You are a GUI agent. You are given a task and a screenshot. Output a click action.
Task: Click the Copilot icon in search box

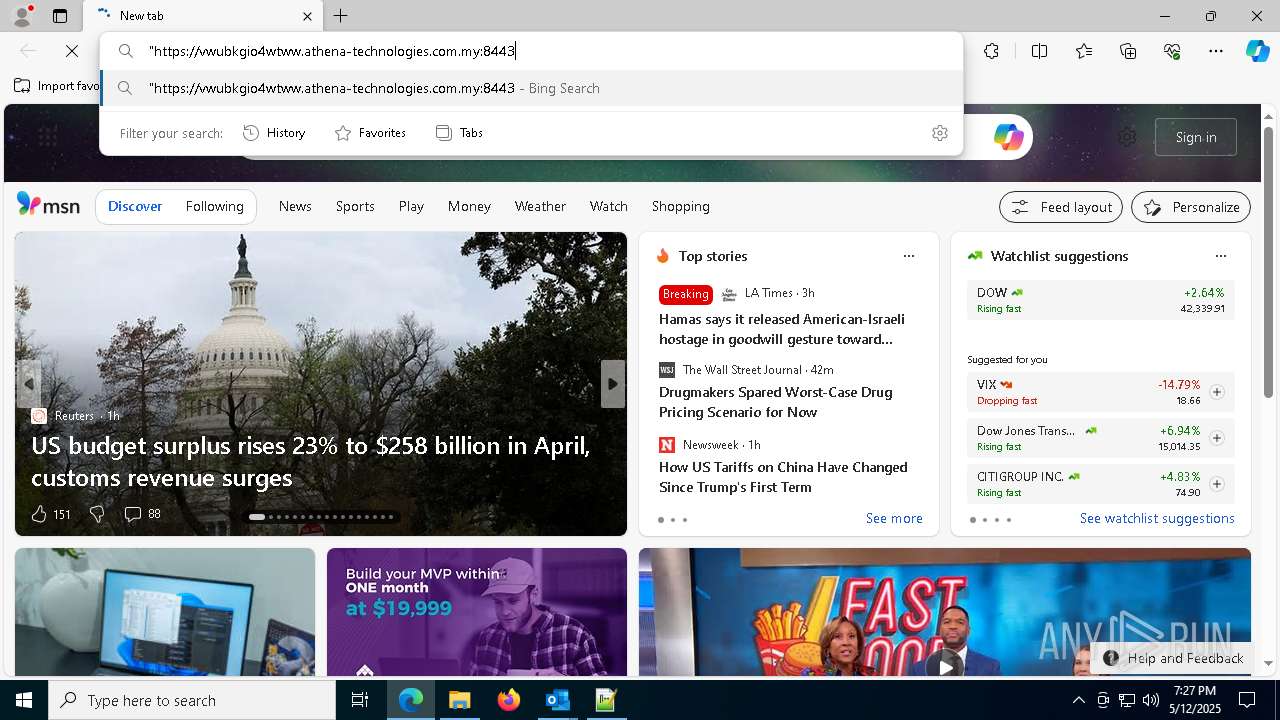click(x=1008, y=137)
